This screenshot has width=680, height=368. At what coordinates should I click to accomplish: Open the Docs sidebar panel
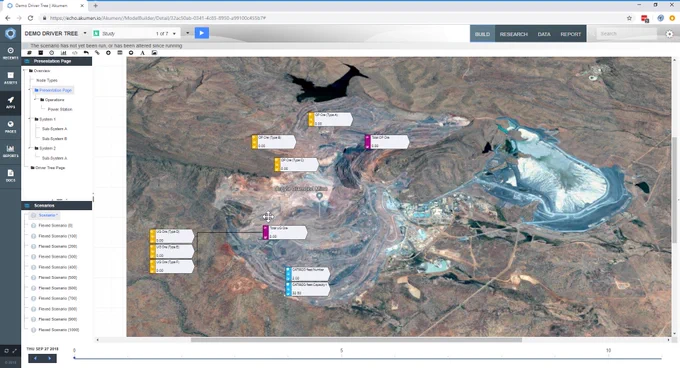(x=10, y=175)
